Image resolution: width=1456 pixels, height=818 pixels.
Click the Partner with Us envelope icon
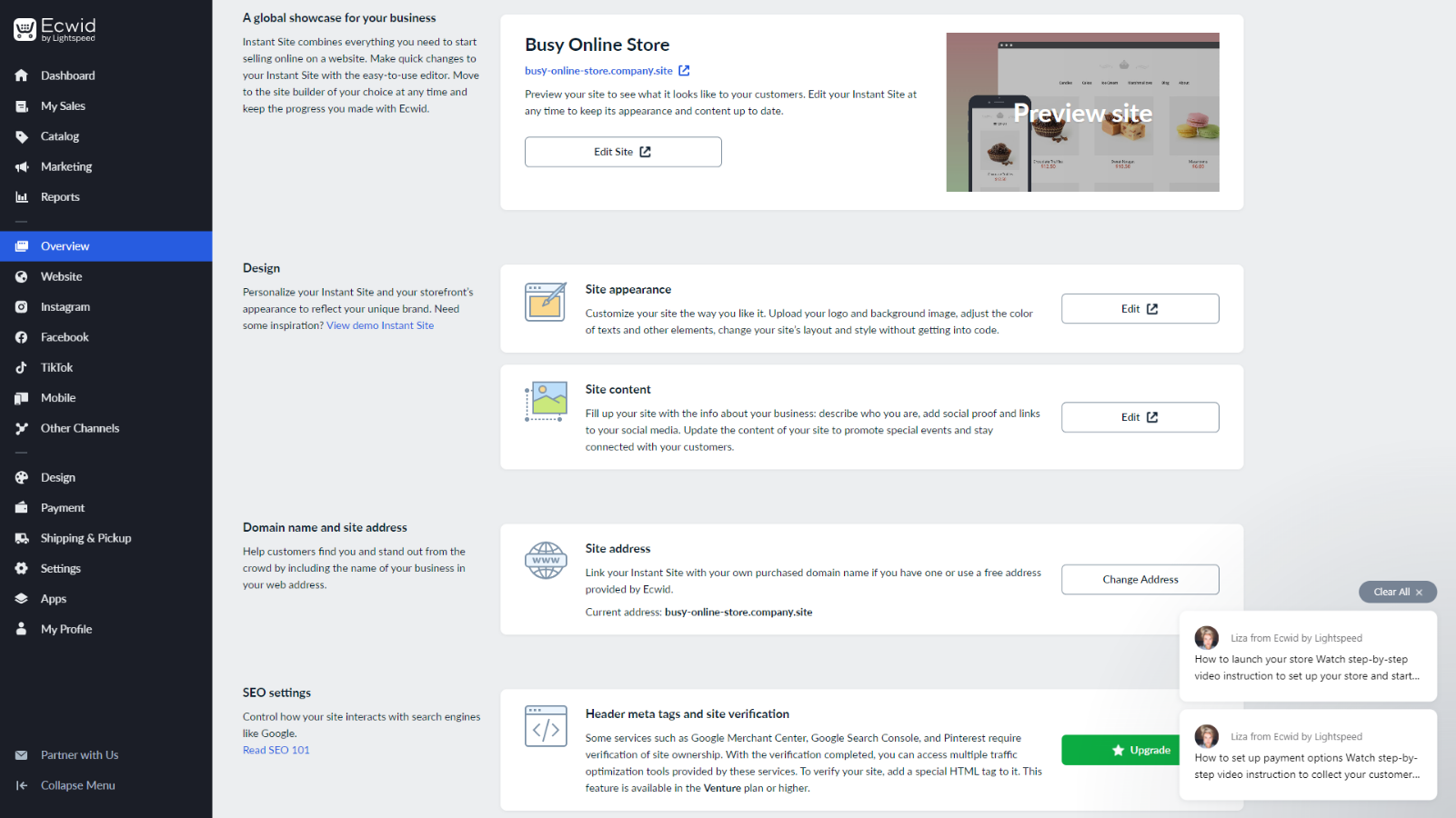(22, 755)
